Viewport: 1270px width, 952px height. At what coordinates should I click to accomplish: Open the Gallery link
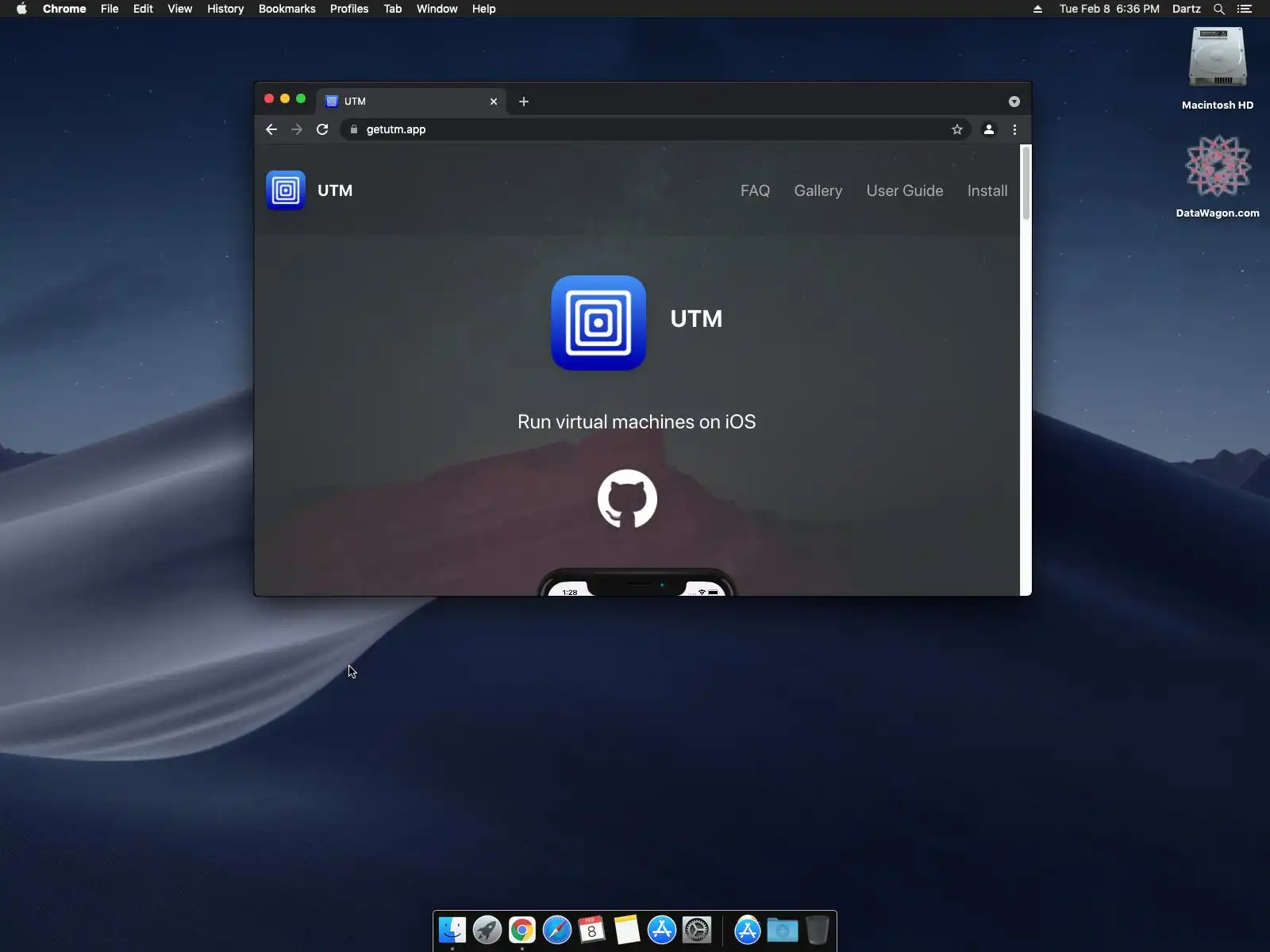[818, 190]
